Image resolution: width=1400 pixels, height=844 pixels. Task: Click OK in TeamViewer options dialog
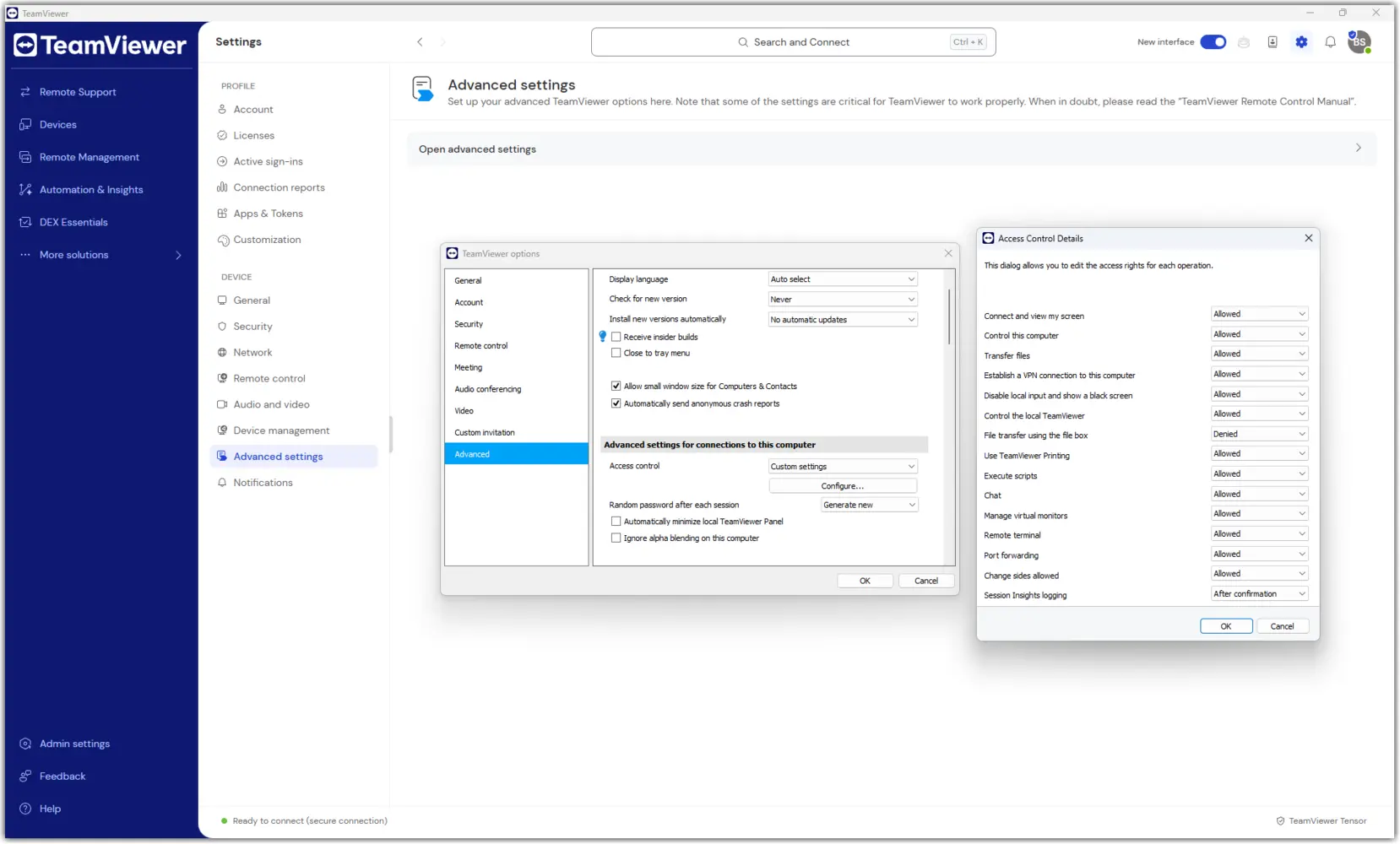pyautogui.click(x=865, y=581)
